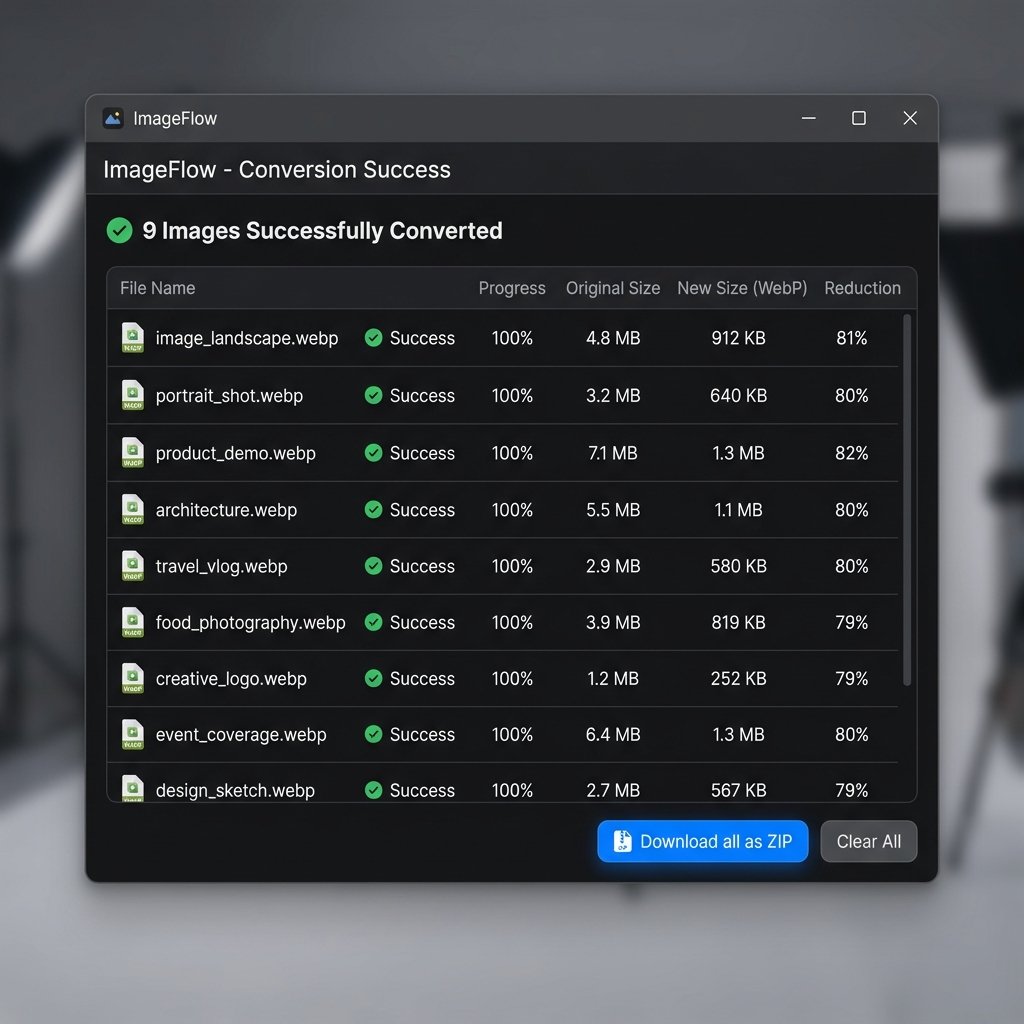Click the 580 KB new size cell
The height and width of the screenshot is (1024, 1024).
click(739, 566)
